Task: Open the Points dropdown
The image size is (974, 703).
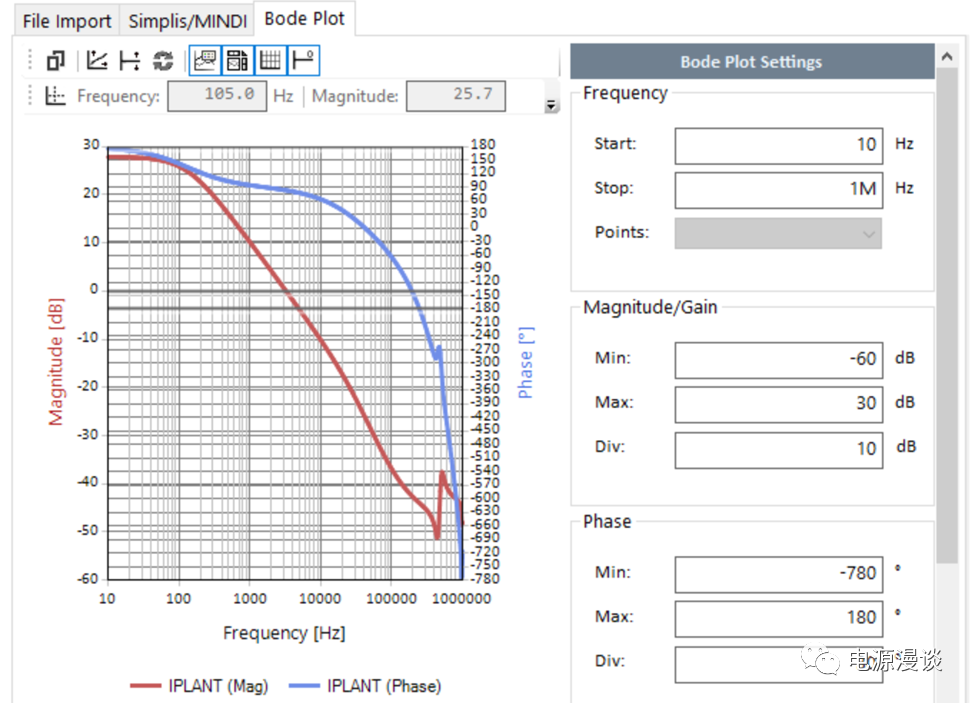Action: click(x=778, y=233)
